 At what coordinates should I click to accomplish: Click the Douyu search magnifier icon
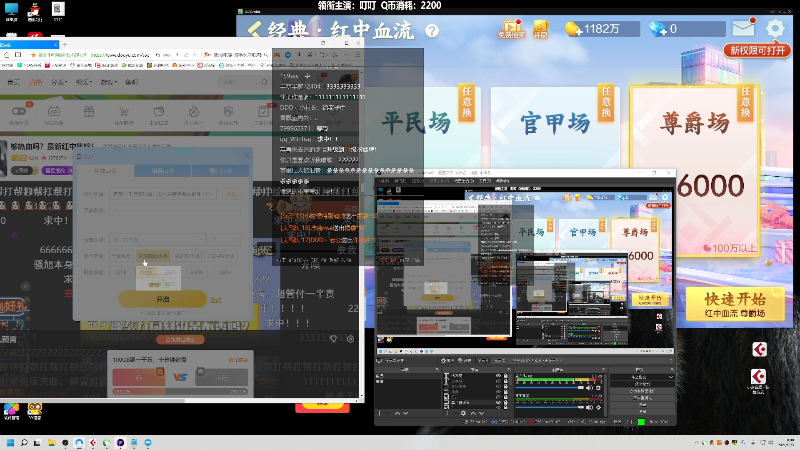264,82
